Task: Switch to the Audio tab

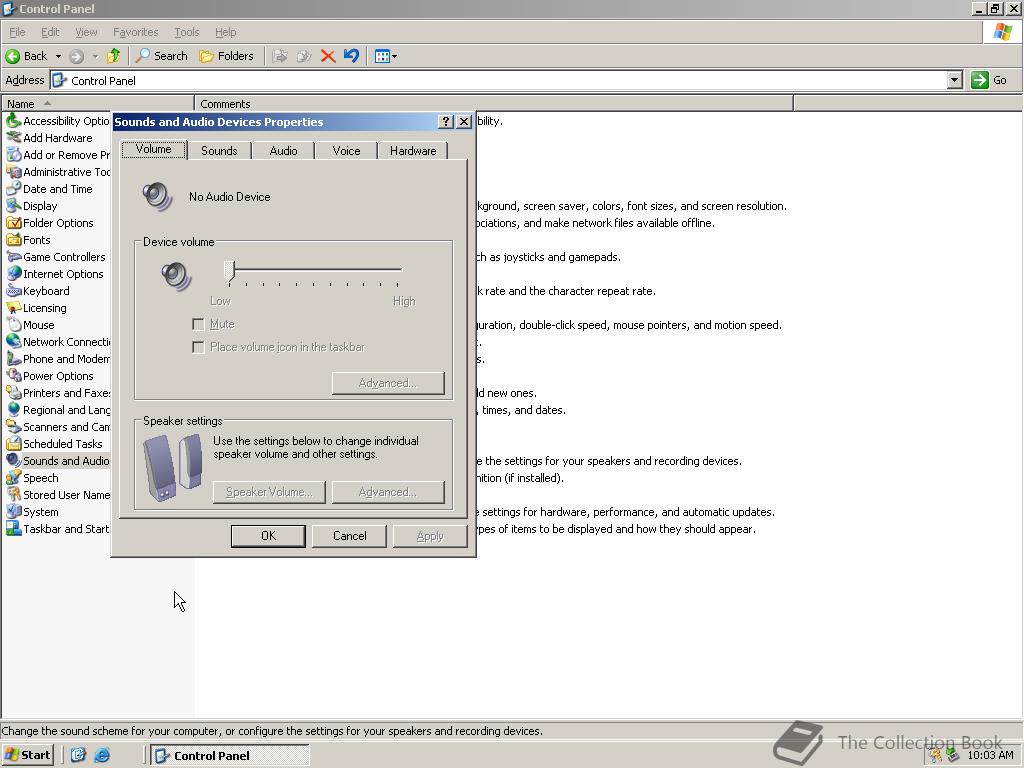Action: click(x=283, y=151)
